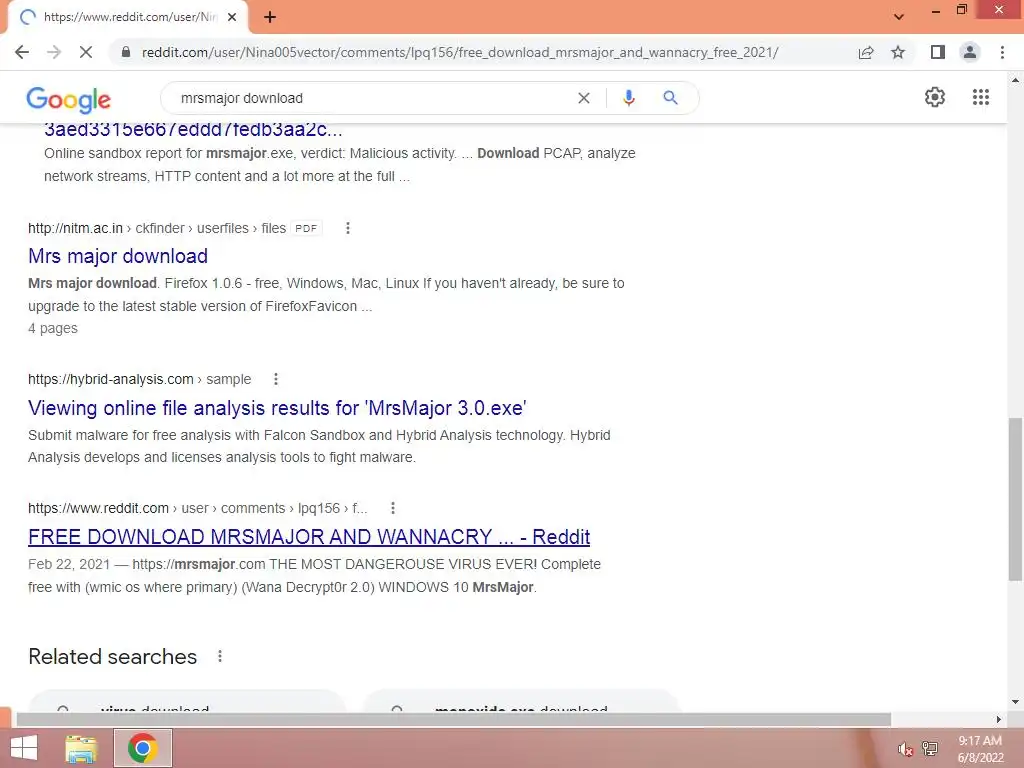The height and width of the screenshot is (768, 1024).
Task: Open the taskbar clock 9:17 AM
Action: point(980,749)
